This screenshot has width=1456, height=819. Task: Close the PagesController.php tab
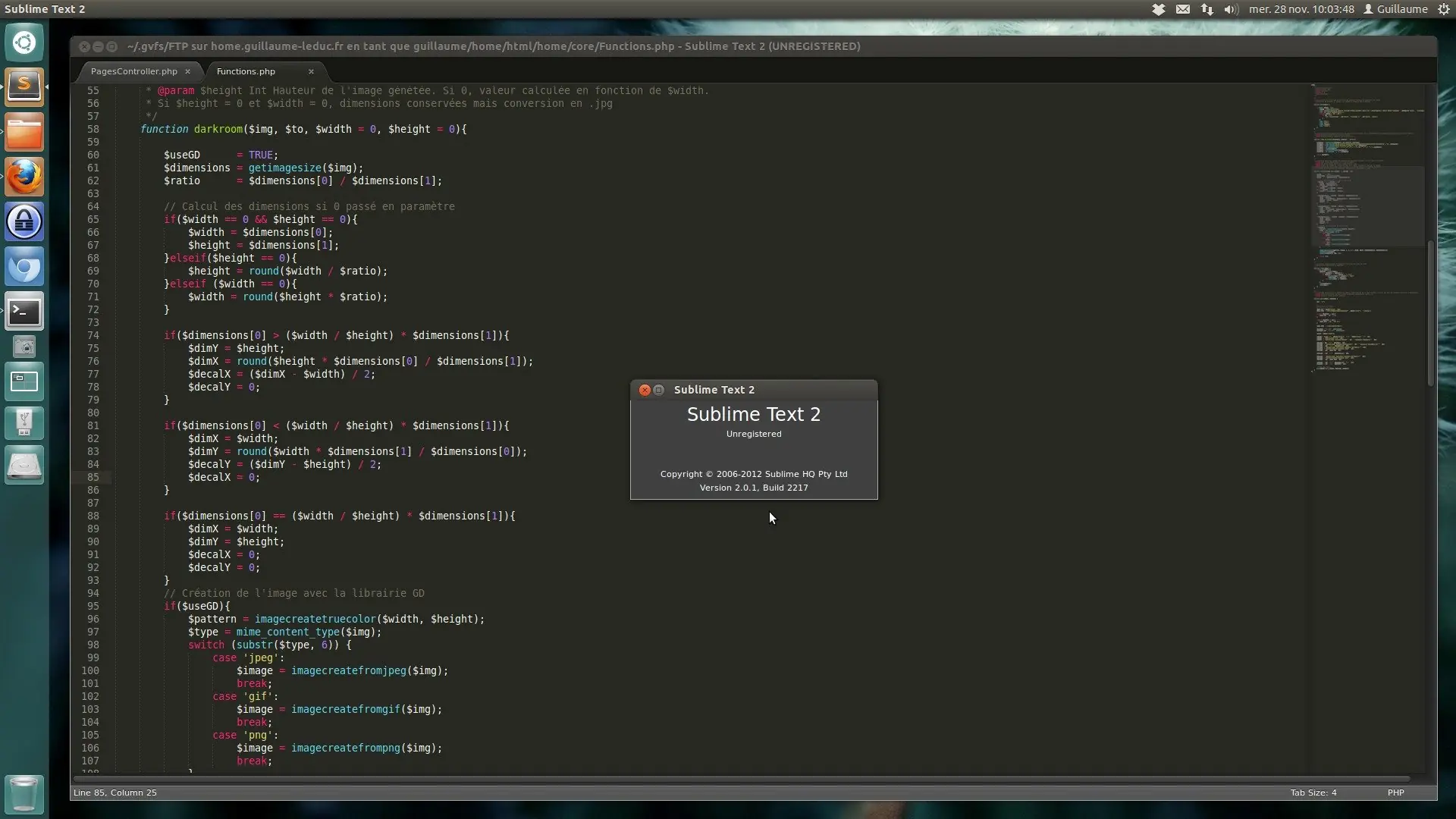[187, 71]
